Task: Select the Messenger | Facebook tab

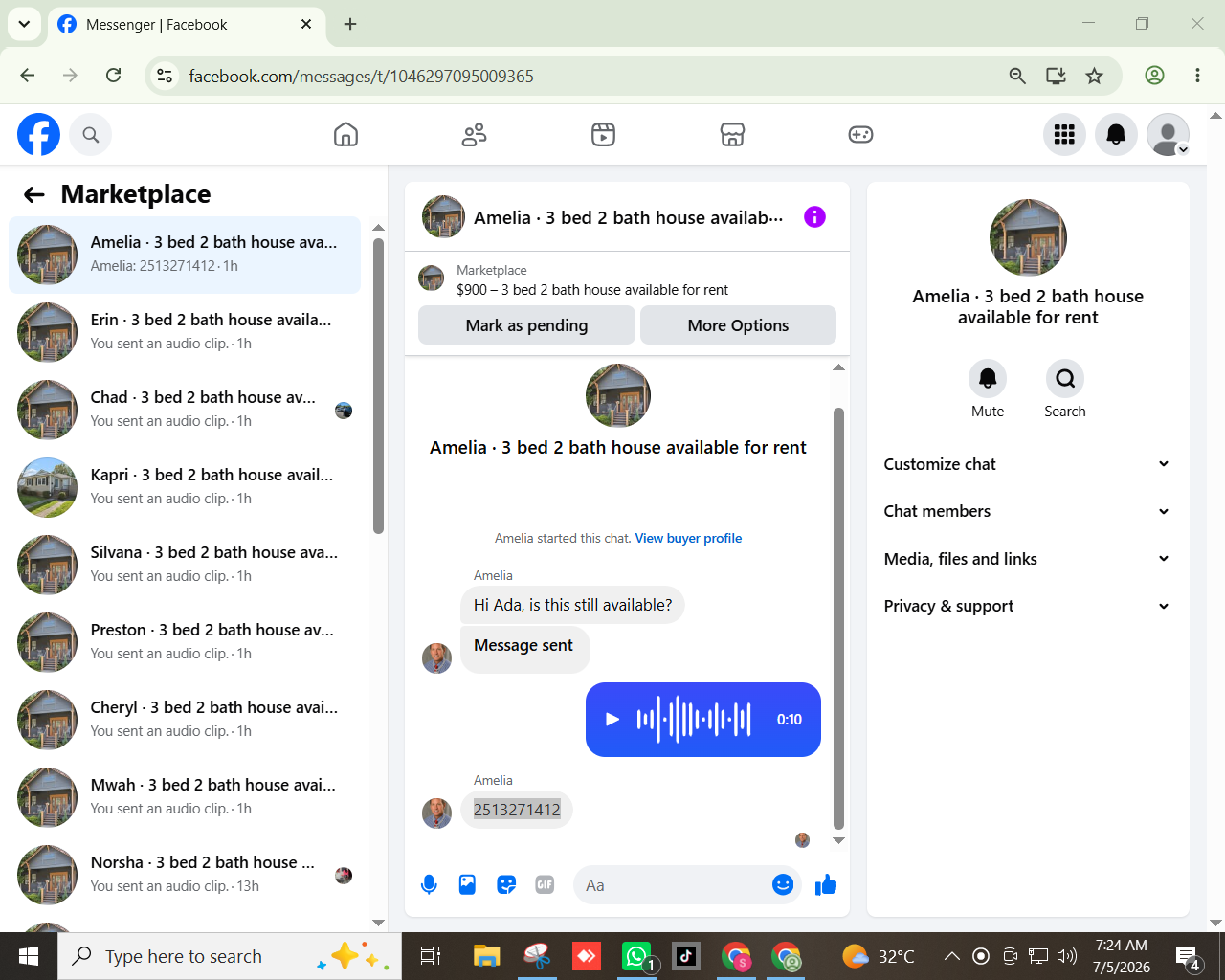Action: (186, 24)
